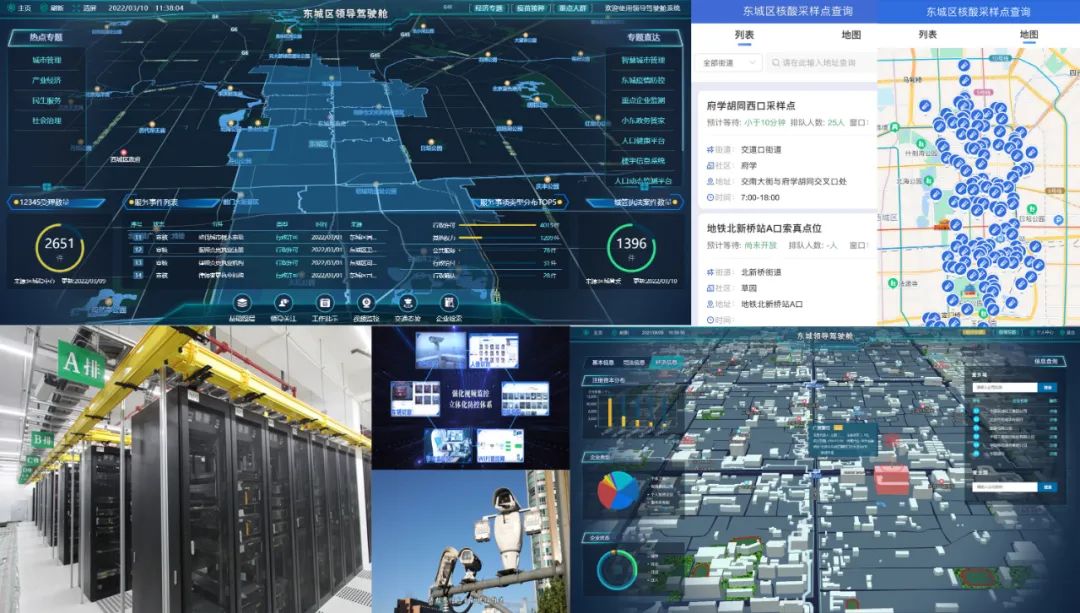Select 民生服务 under 热点专题
The image size is (1080, 613).
coord(47,101)
